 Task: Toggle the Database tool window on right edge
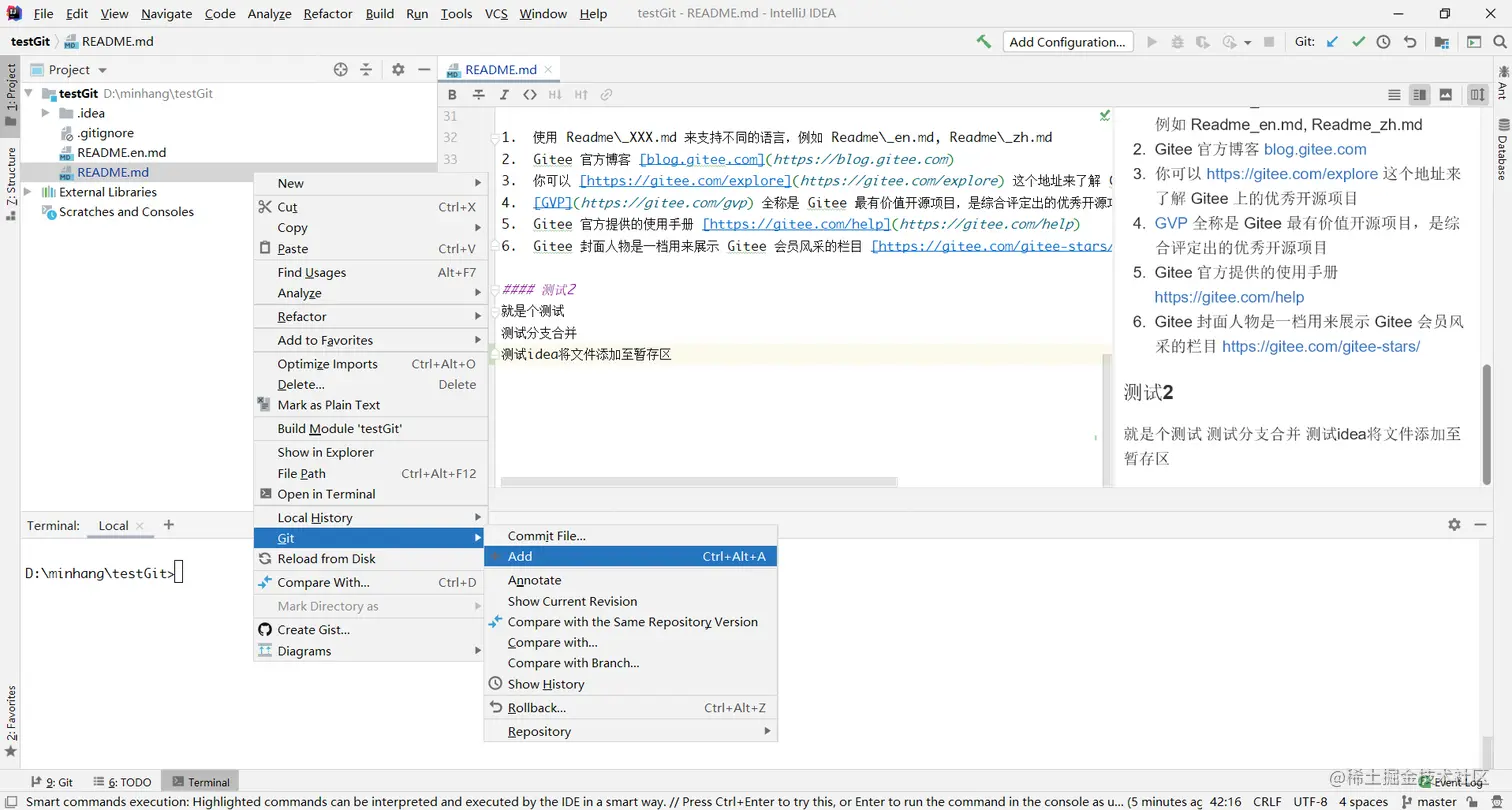pyautogui.click(x=1502, y=148)
